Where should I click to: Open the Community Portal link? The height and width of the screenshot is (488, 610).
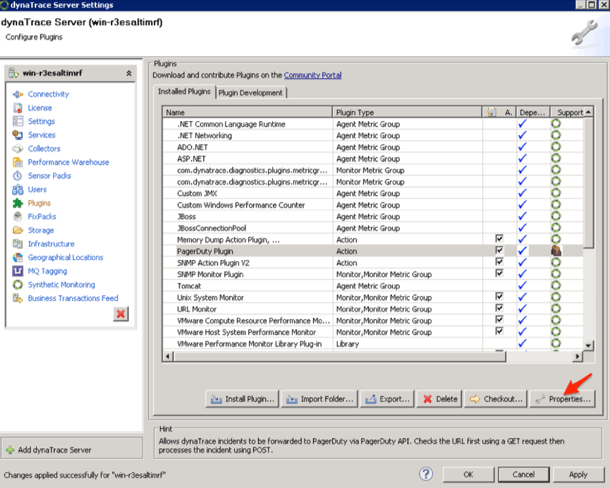[x=314, y=74]
